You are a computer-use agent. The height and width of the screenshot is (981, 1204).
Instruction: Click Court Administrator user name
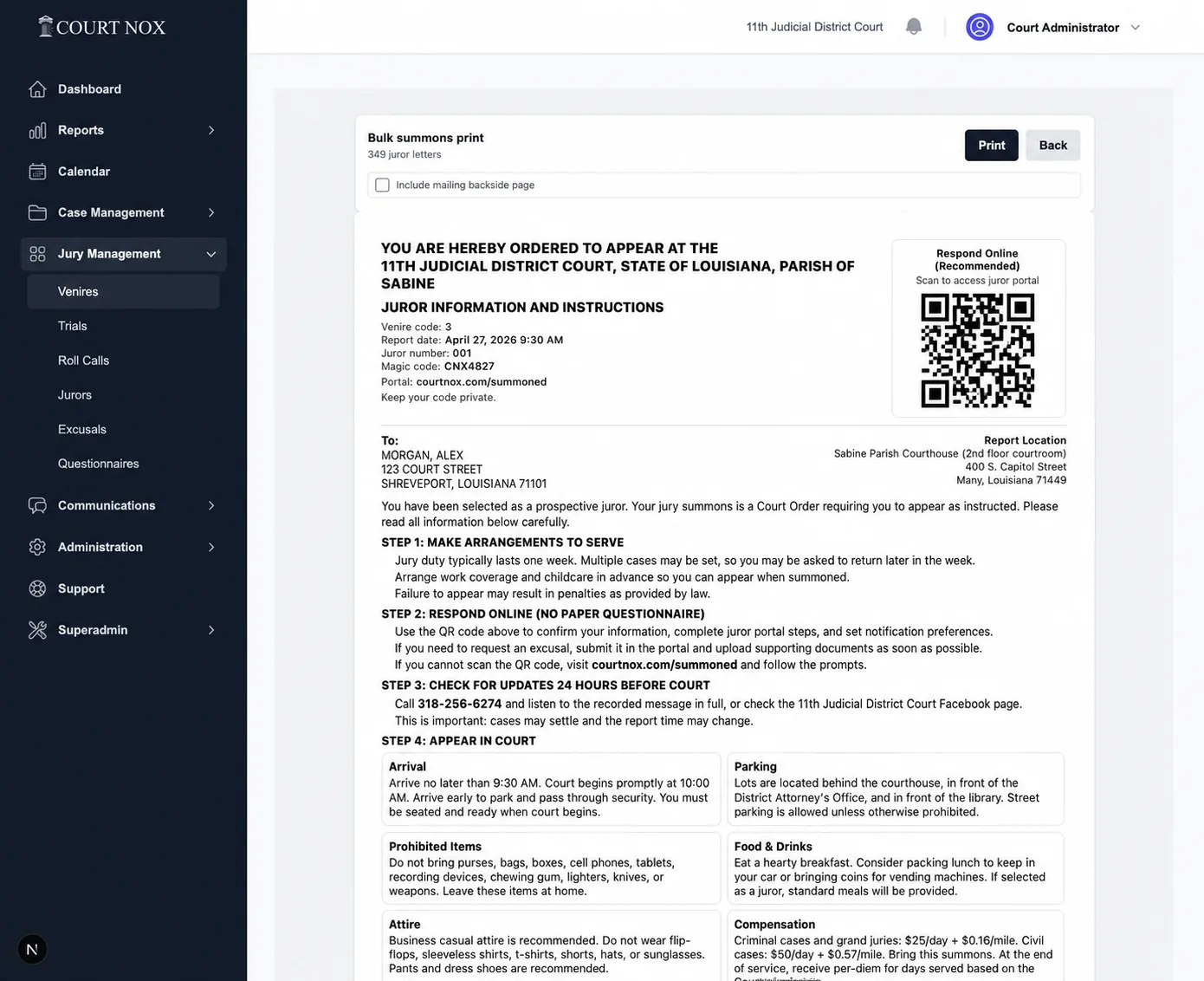1063,28
